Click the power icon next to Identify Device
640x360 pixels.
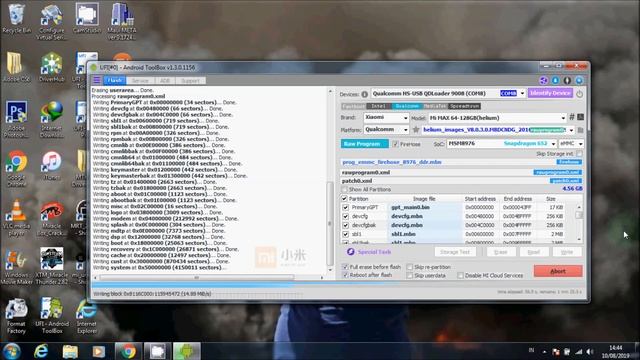tap(579, 94)
